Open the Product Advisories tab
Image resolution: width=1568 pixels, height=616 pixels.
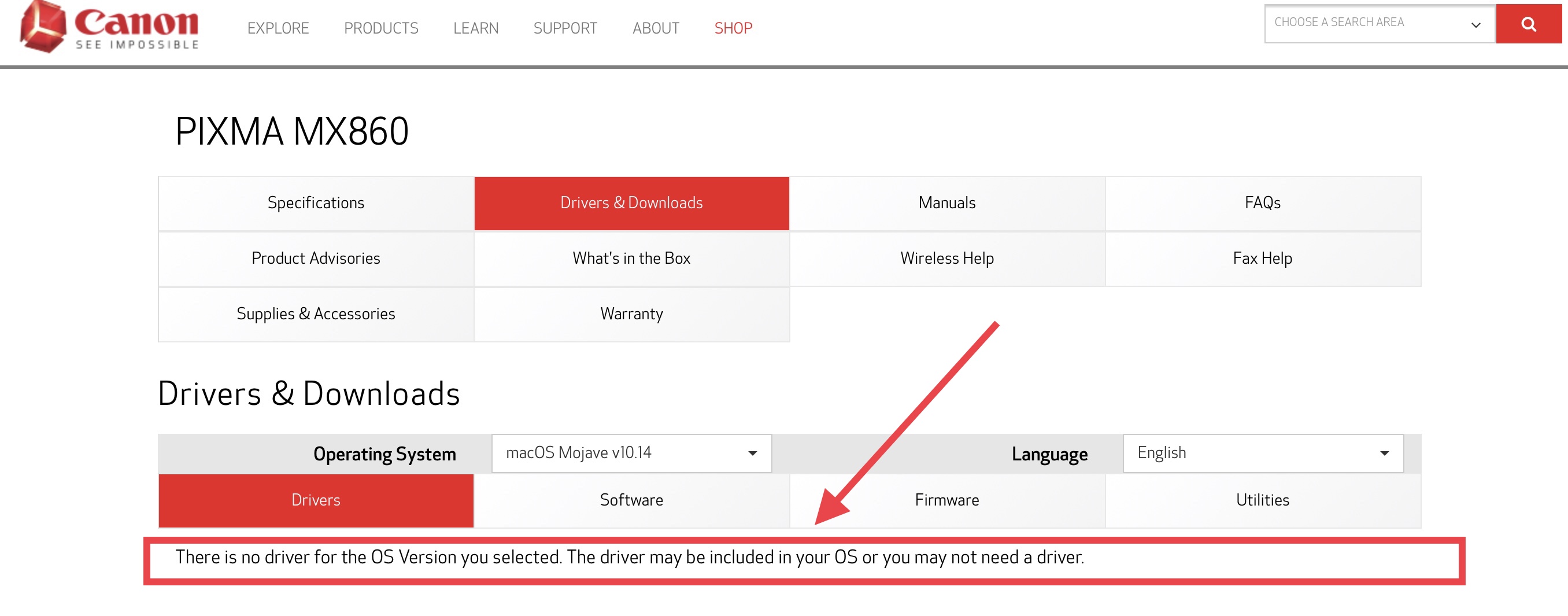pos(316,259)
